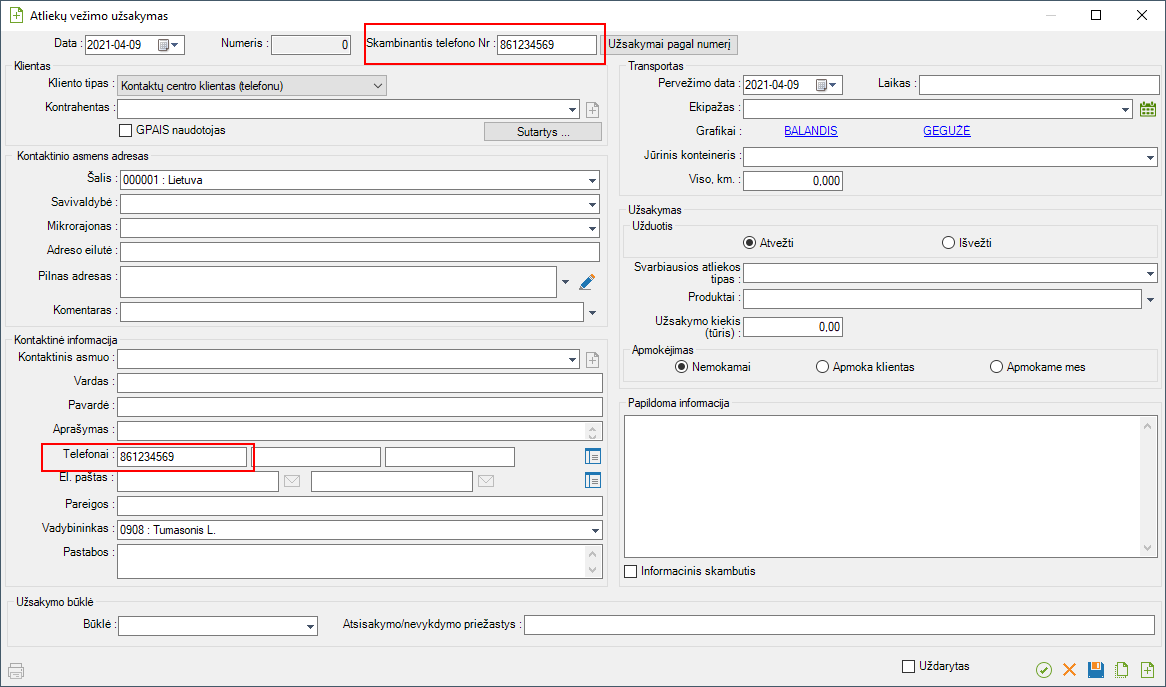Image resolution: width=1166 pixels, height=687 pixels.
Task: Click the print icon in bottom-left corner
Action: tap(14, 671)
